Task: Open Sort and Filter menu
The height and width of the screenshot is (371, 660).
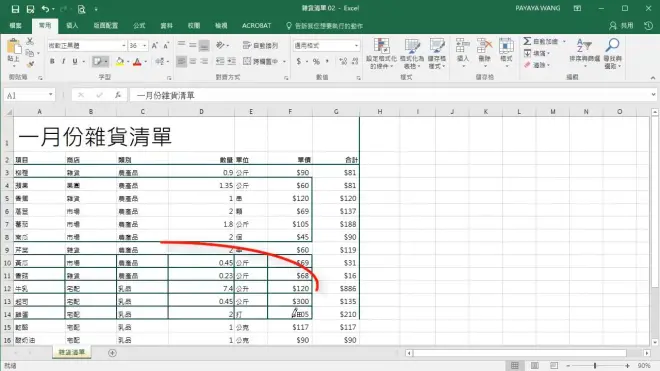Action: click(584, 53)
